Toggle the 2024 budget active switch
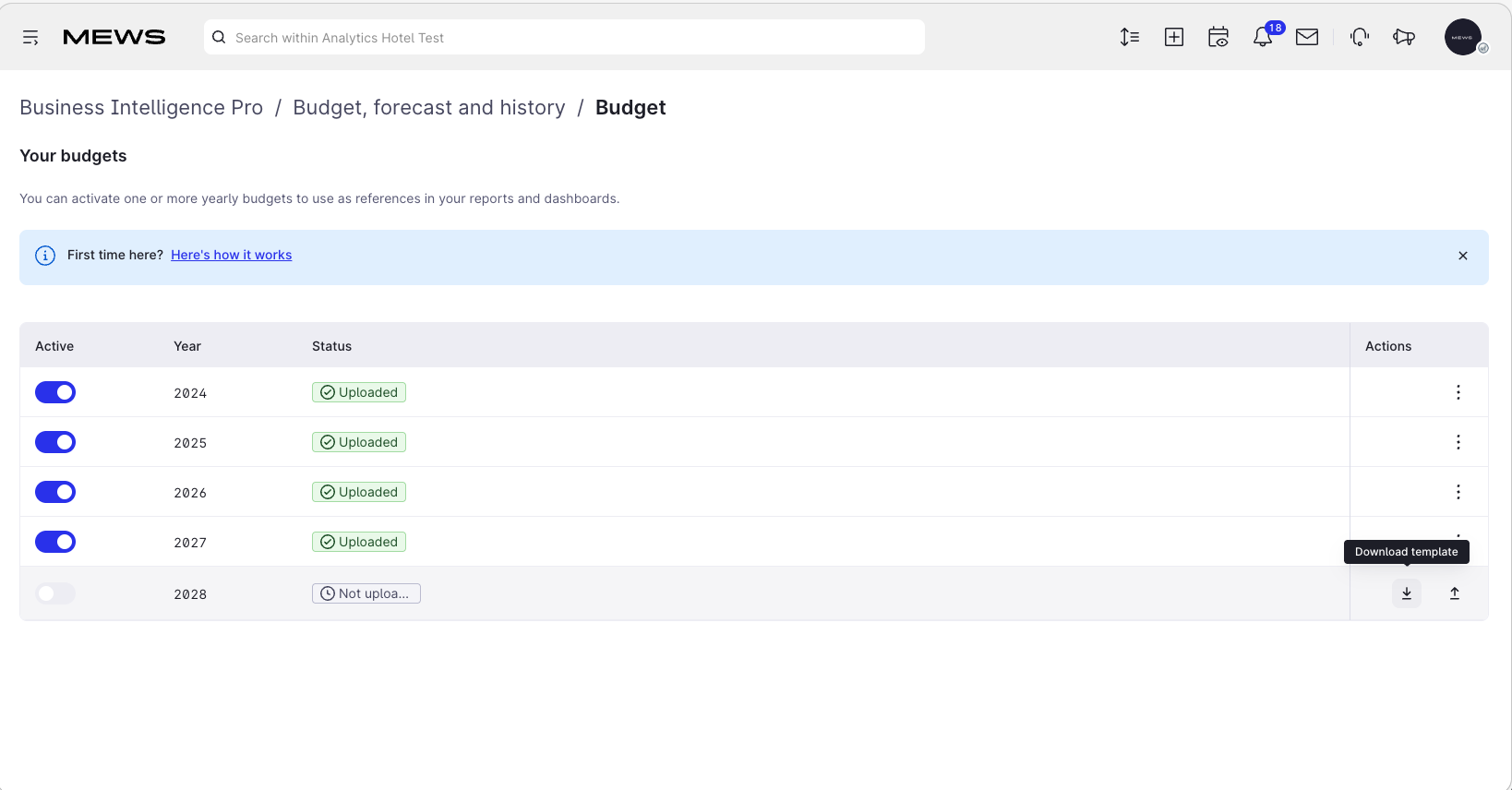The width and height of the screenshot is (1512, 790). [x=55, y=392]
